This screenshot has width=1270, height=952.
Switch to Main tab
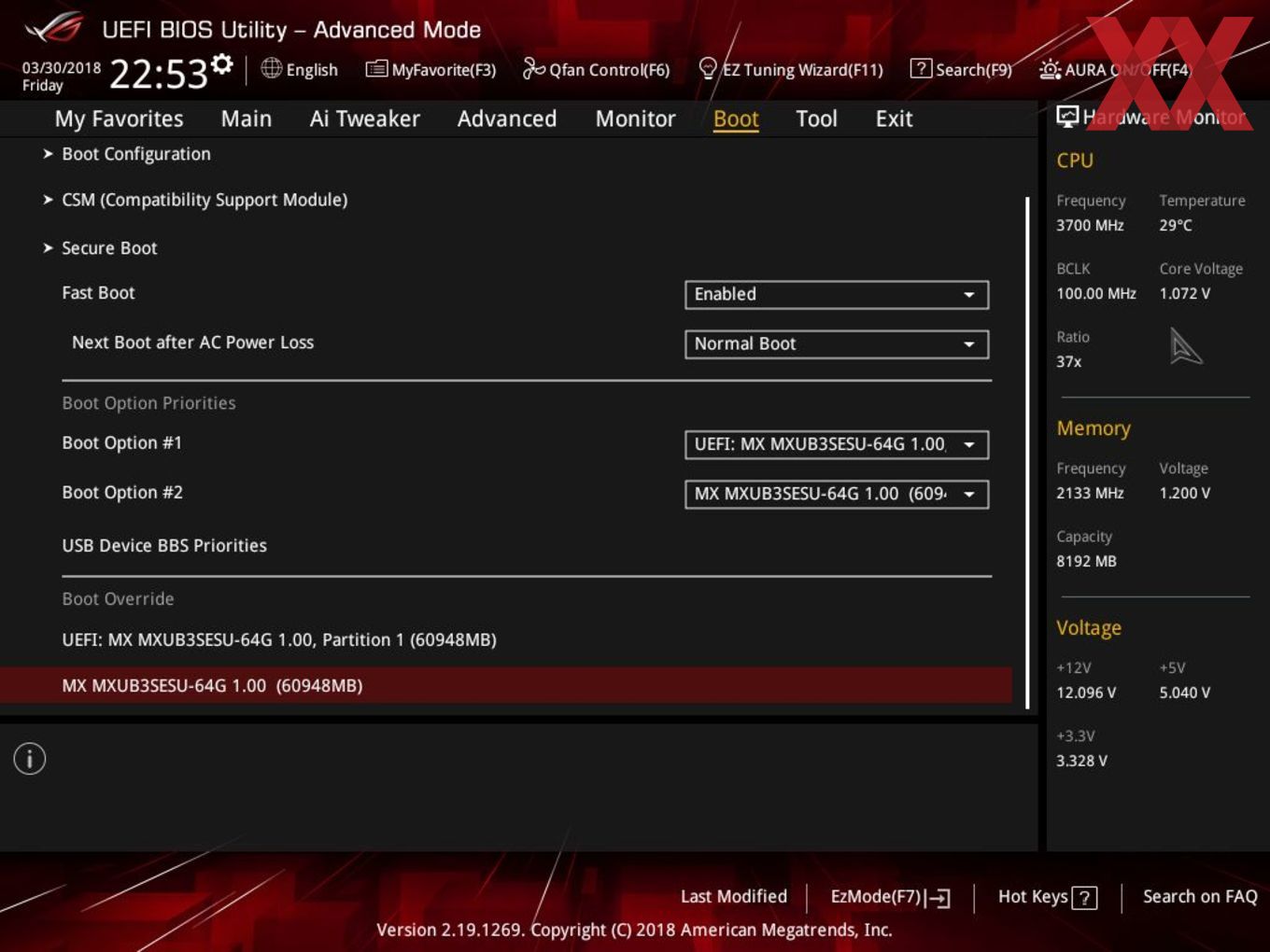point(247,119)
